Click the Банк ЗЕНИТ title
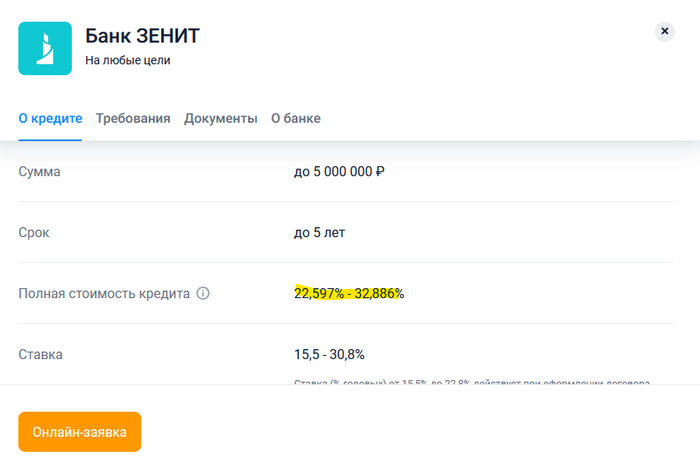Image resolution: width=700 pixels, height=466 pixels. pyautogui.click(x=142, y=36)
